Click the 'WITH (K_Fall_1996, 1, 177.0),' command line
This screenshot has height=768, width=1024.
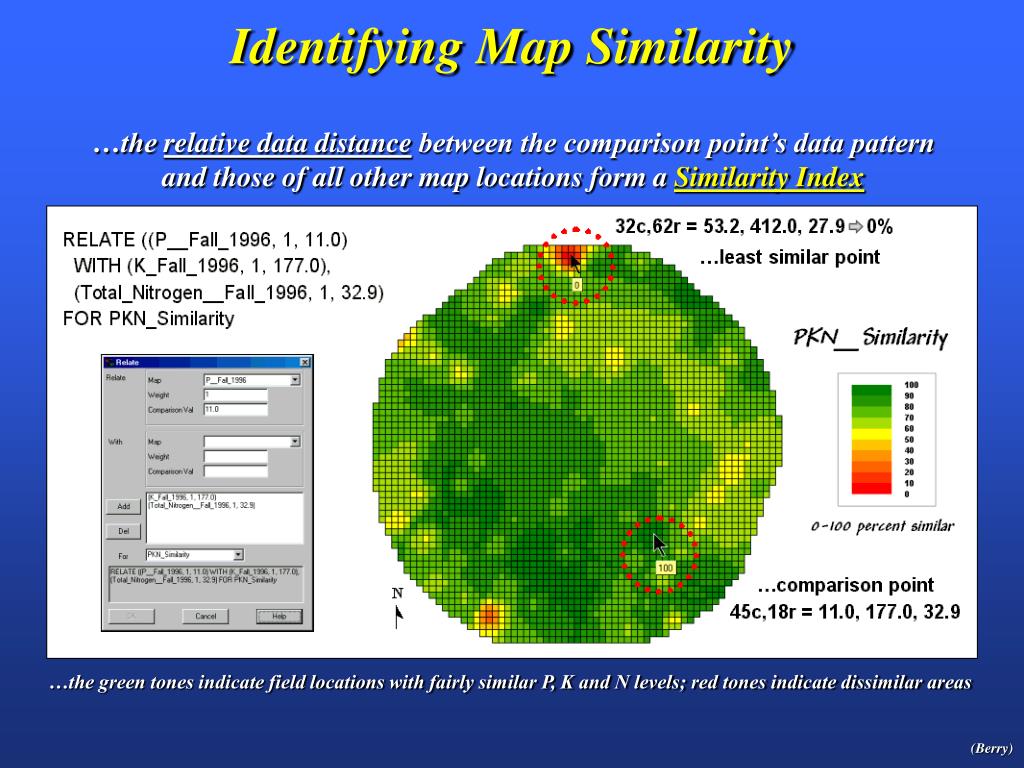(202, 266)
